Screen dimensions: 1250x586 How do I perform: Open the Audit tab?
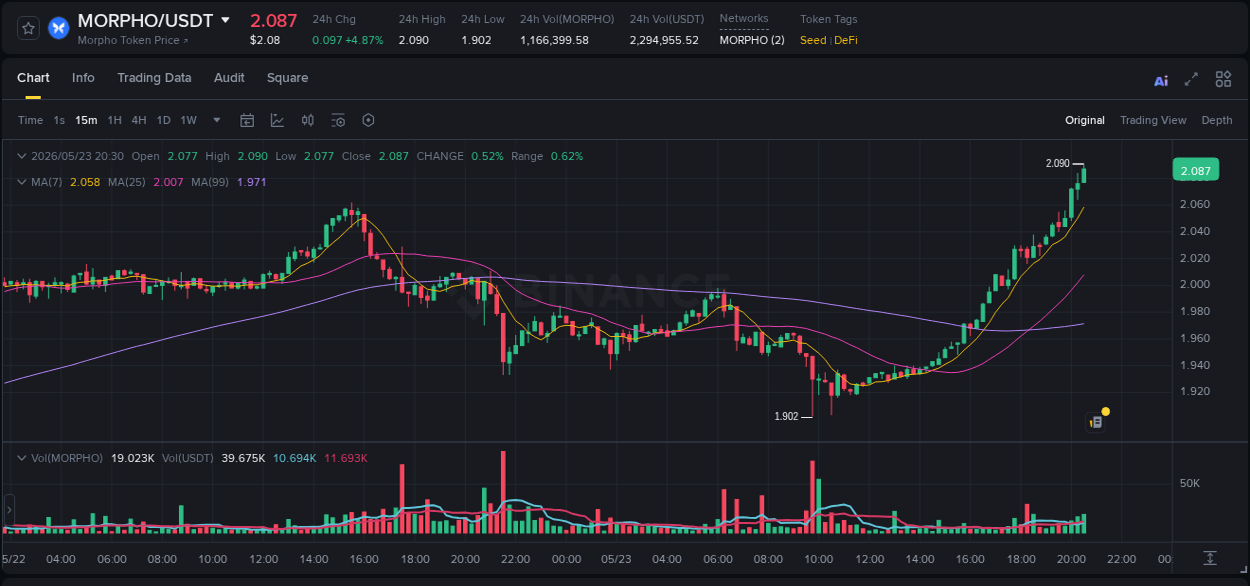point(229,78)
